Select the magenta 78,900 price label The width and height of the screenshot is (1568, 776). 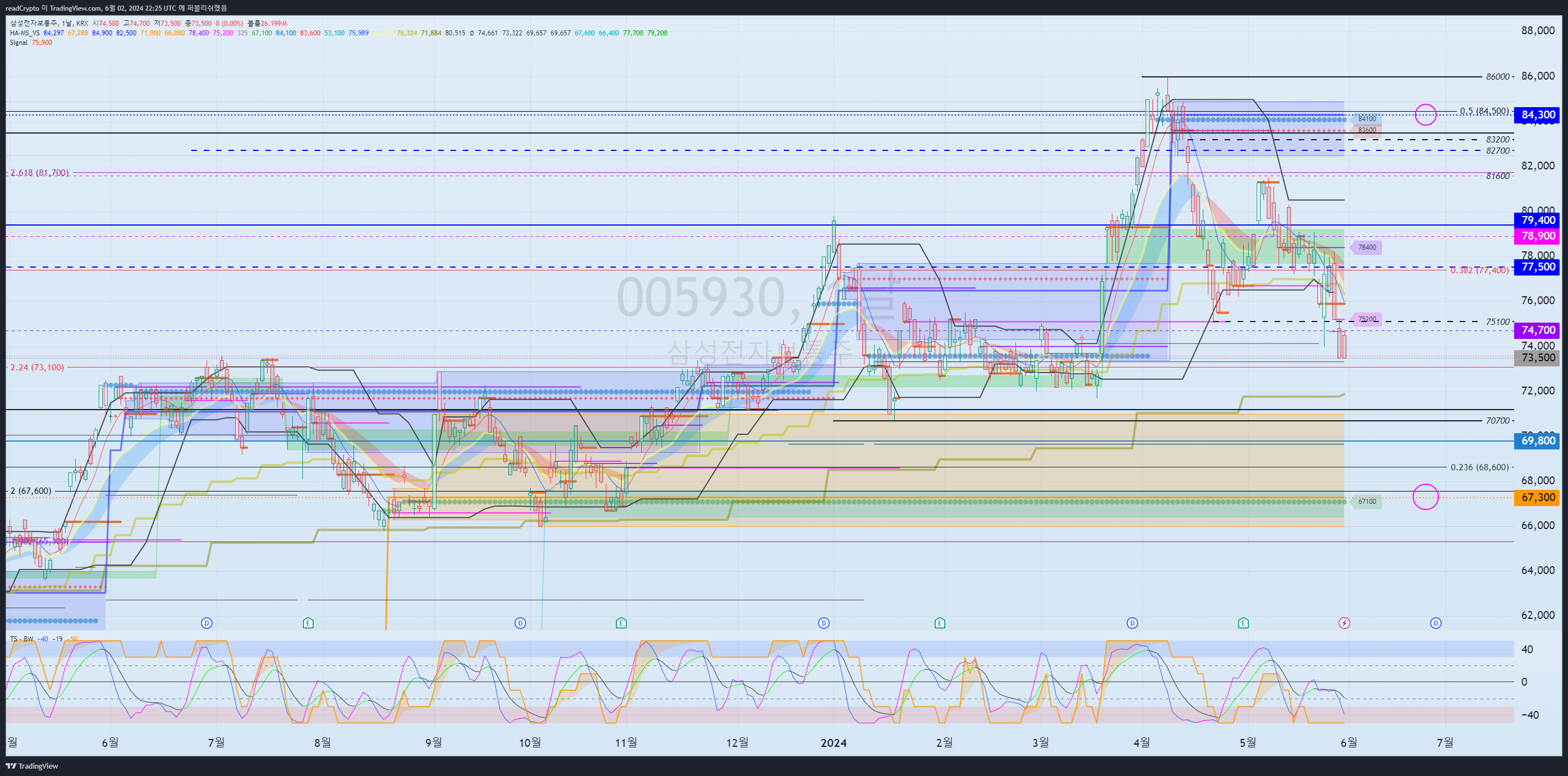[1537, 236]
